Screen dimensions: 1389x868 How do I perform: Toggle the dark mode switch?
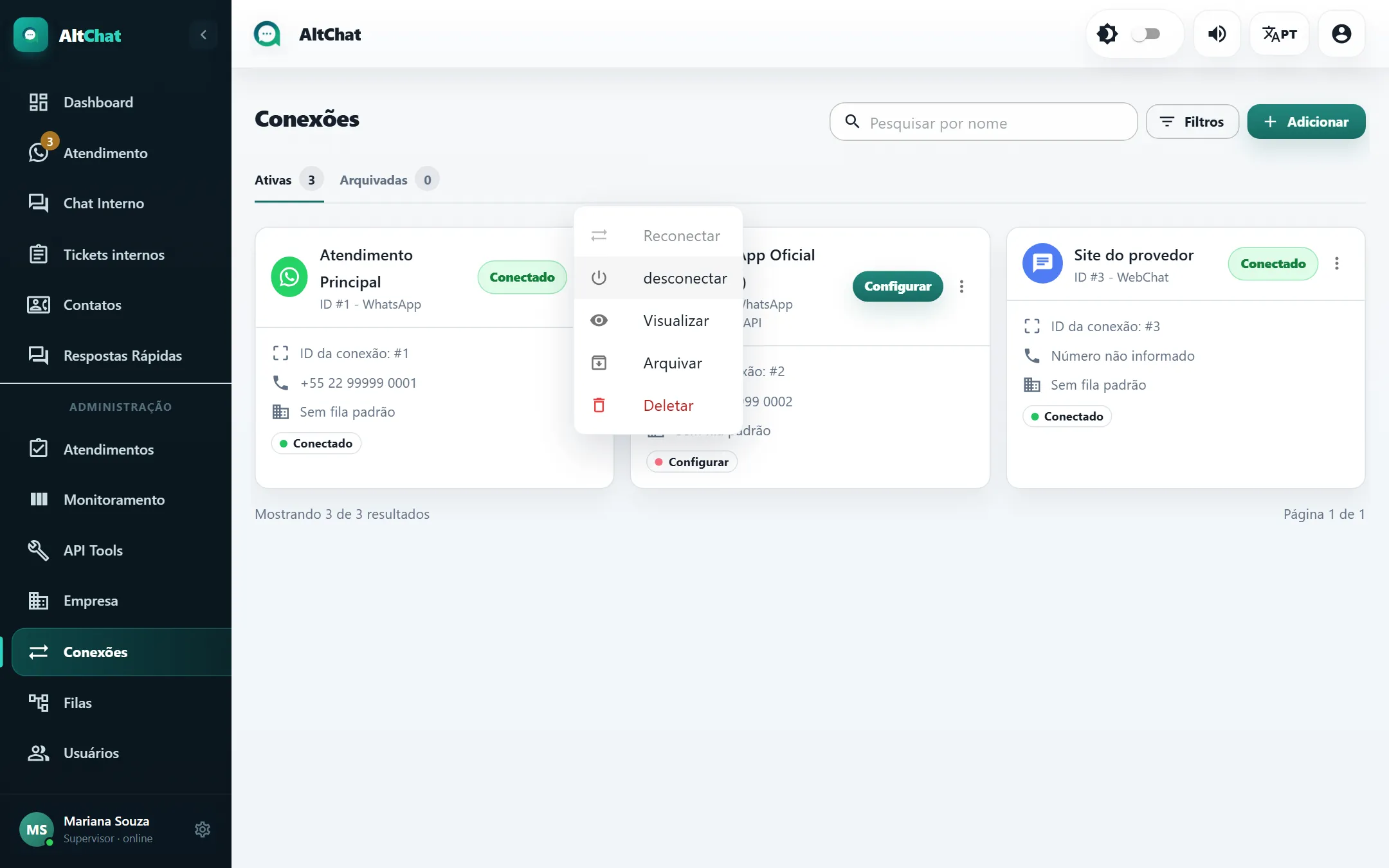pyautogui.click(x=1147, y=34)
